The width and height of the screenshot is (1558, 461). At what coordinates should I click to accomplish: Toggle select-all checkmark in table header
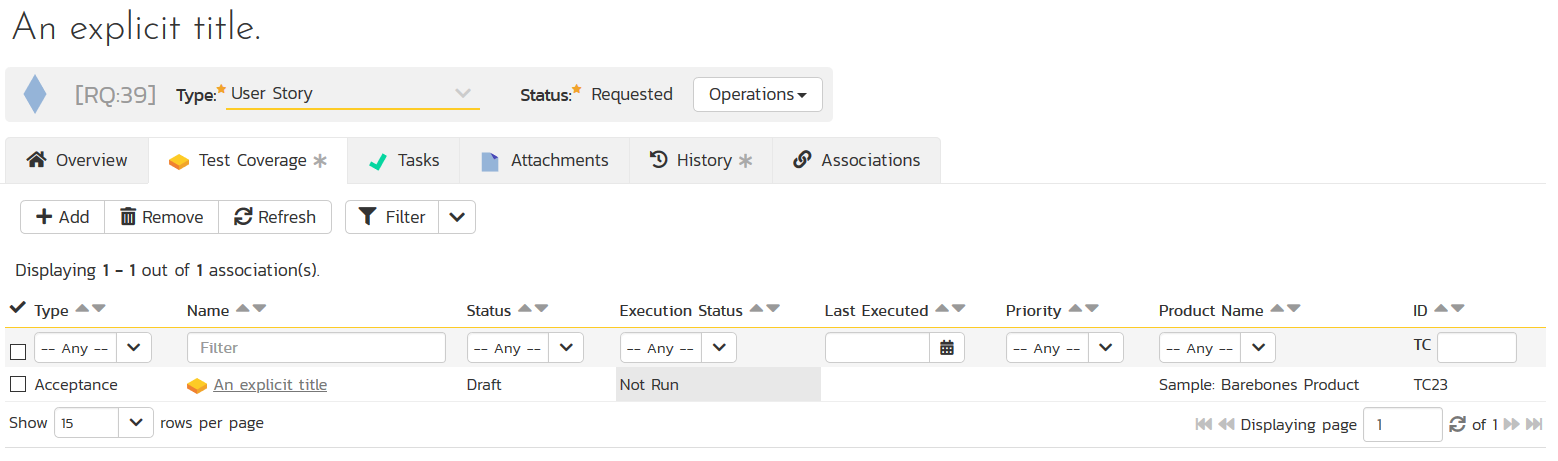click(17, 309)
